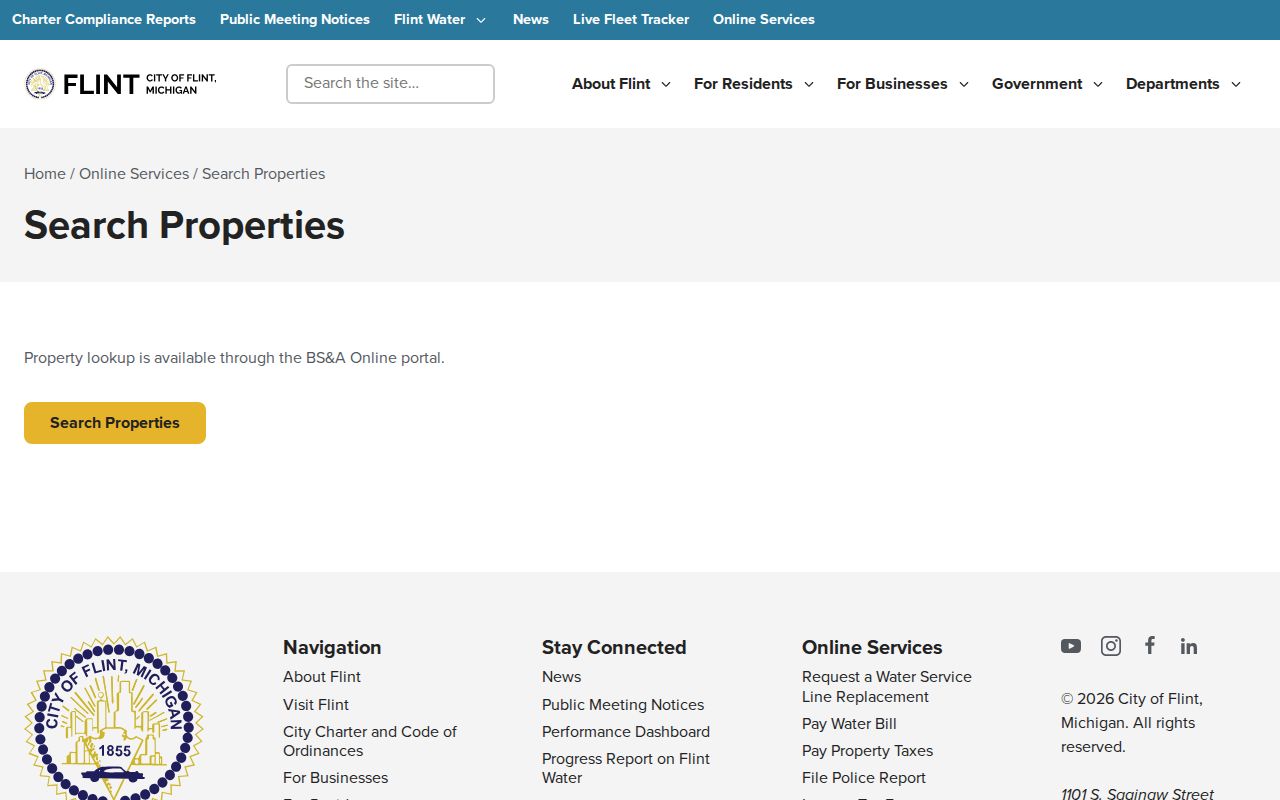
Task: Open City Charter and Code of Ordinances
Action: 370,741
